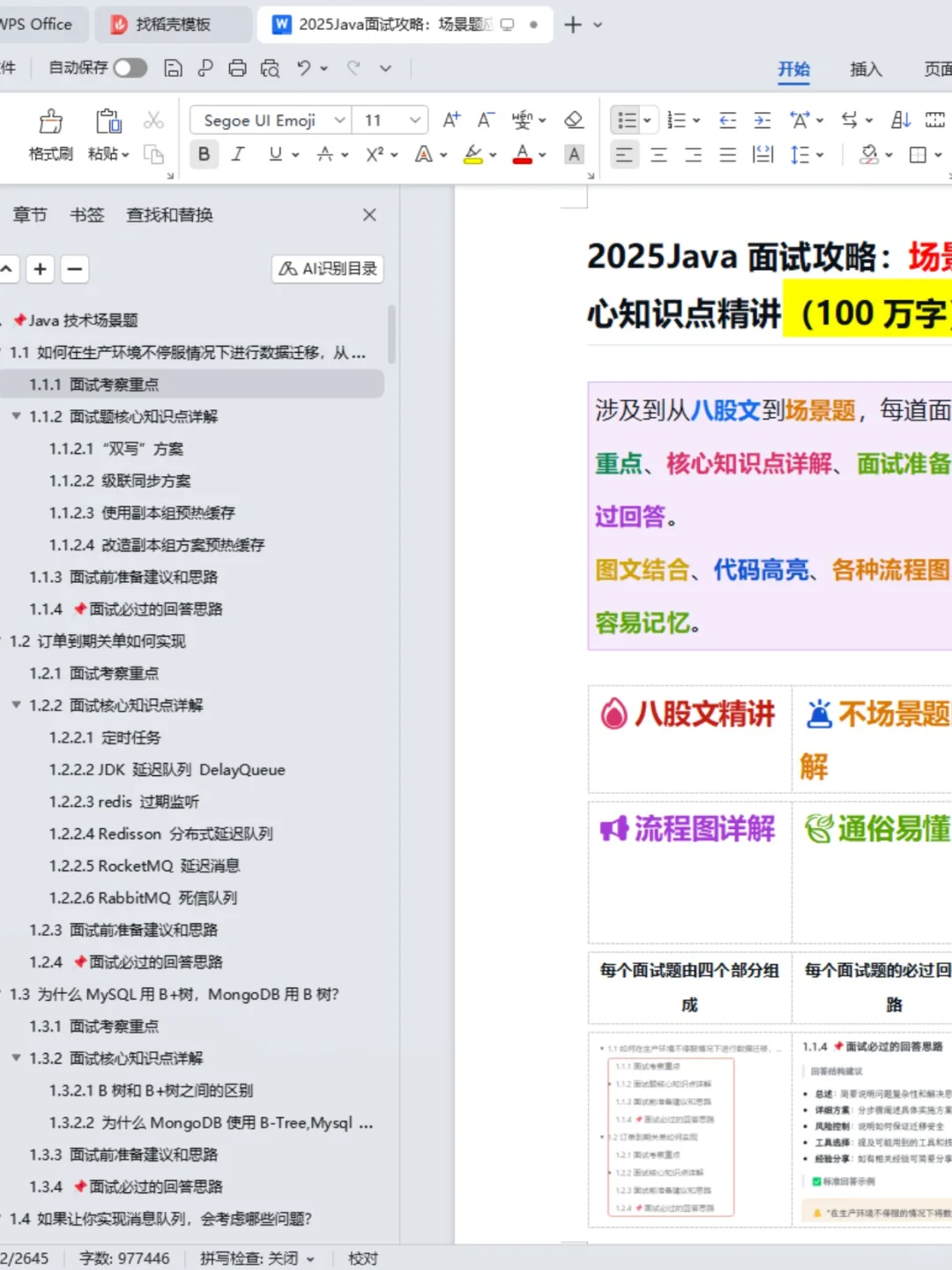Switch to the 插入 ribbon tab
Screen dimensions: 952x1270
[866, 70]
